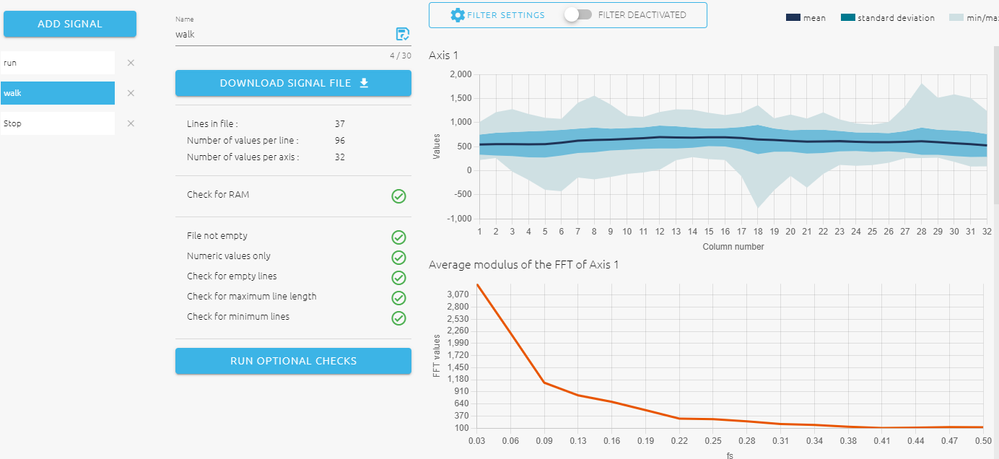Click the 'Number of values per line' value 96
Image resolution: width=999 pixels, height=459 pixels.
tap(340, 140)
